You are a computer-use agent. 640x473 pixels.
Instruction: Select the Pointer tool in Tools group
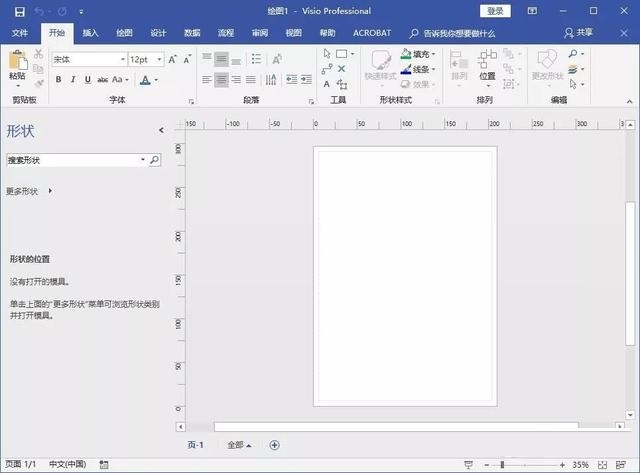pyautogui.click(x=327, y=54)
